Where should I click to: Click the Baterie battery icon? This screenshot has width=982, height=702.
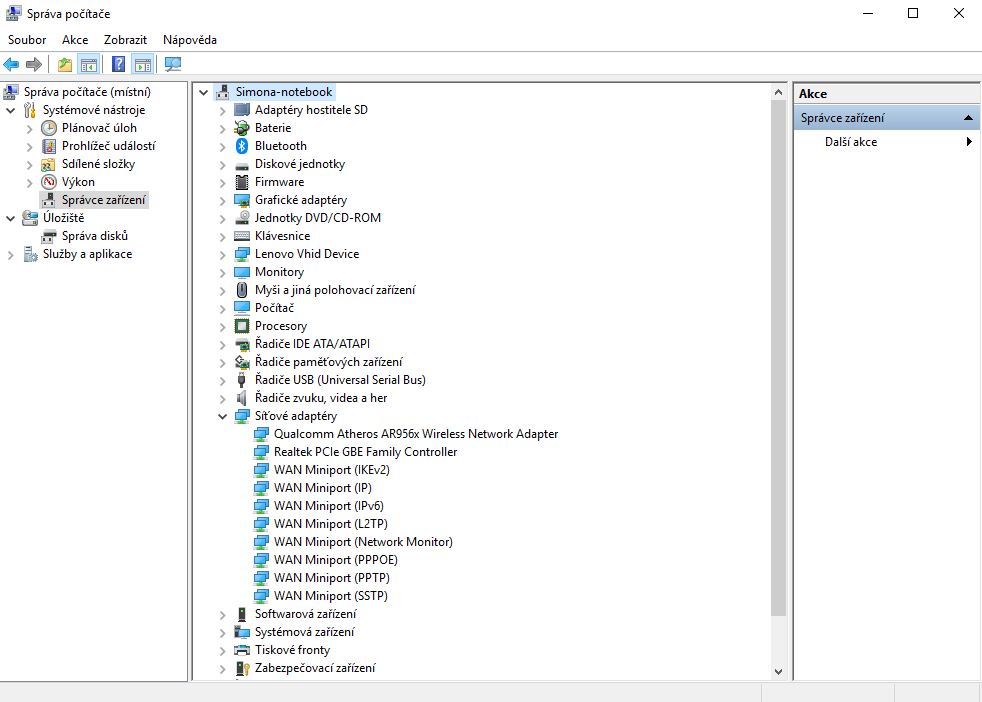click(242, 128)
